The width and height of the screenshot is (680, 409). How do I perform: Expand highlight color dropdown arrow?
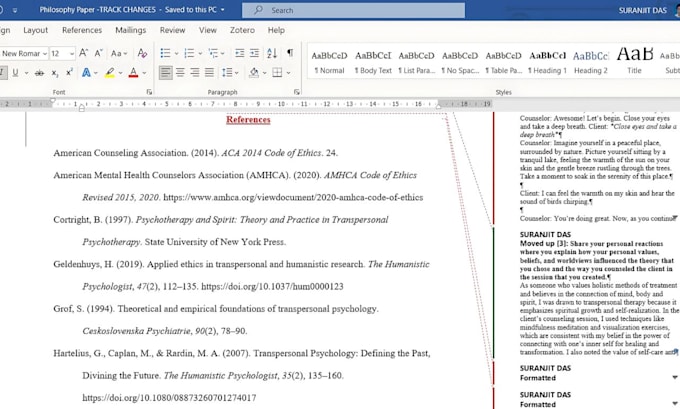tap(121, 73)
